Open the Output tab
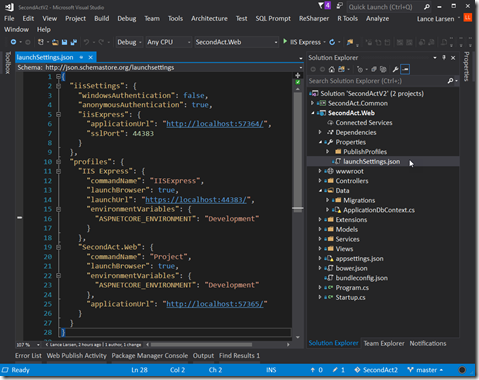The width and height of the screenshot is (479, 380). tap(203, 355)
